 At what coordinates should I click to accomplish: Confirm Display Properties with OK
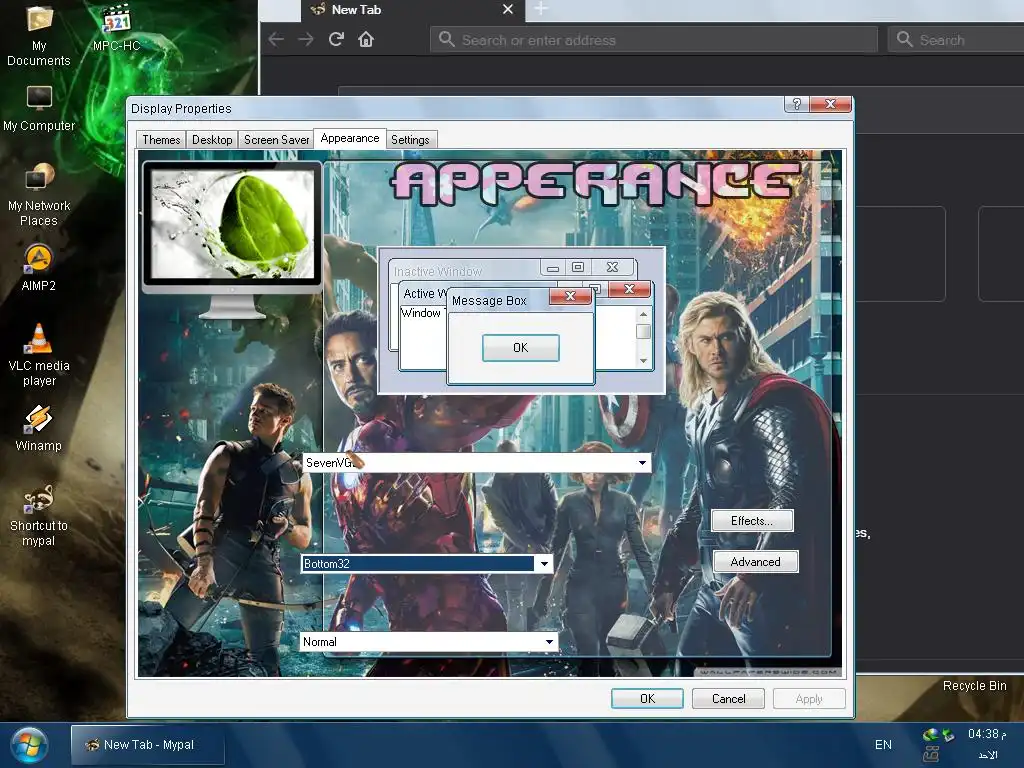(647, 699)
